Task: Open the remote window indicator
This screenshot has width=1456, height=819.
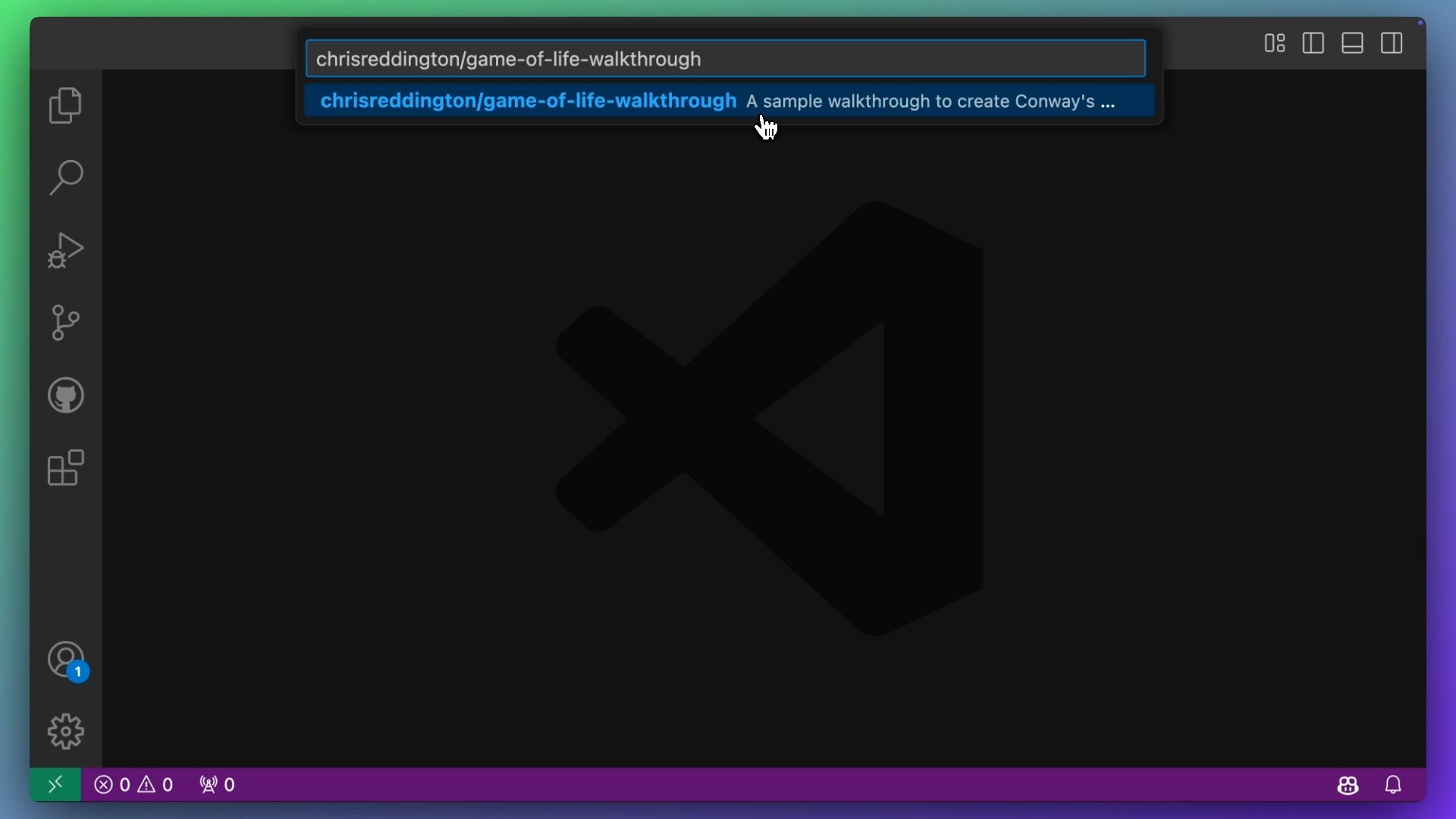Action: pyautogui.click(x=55, y=785)
